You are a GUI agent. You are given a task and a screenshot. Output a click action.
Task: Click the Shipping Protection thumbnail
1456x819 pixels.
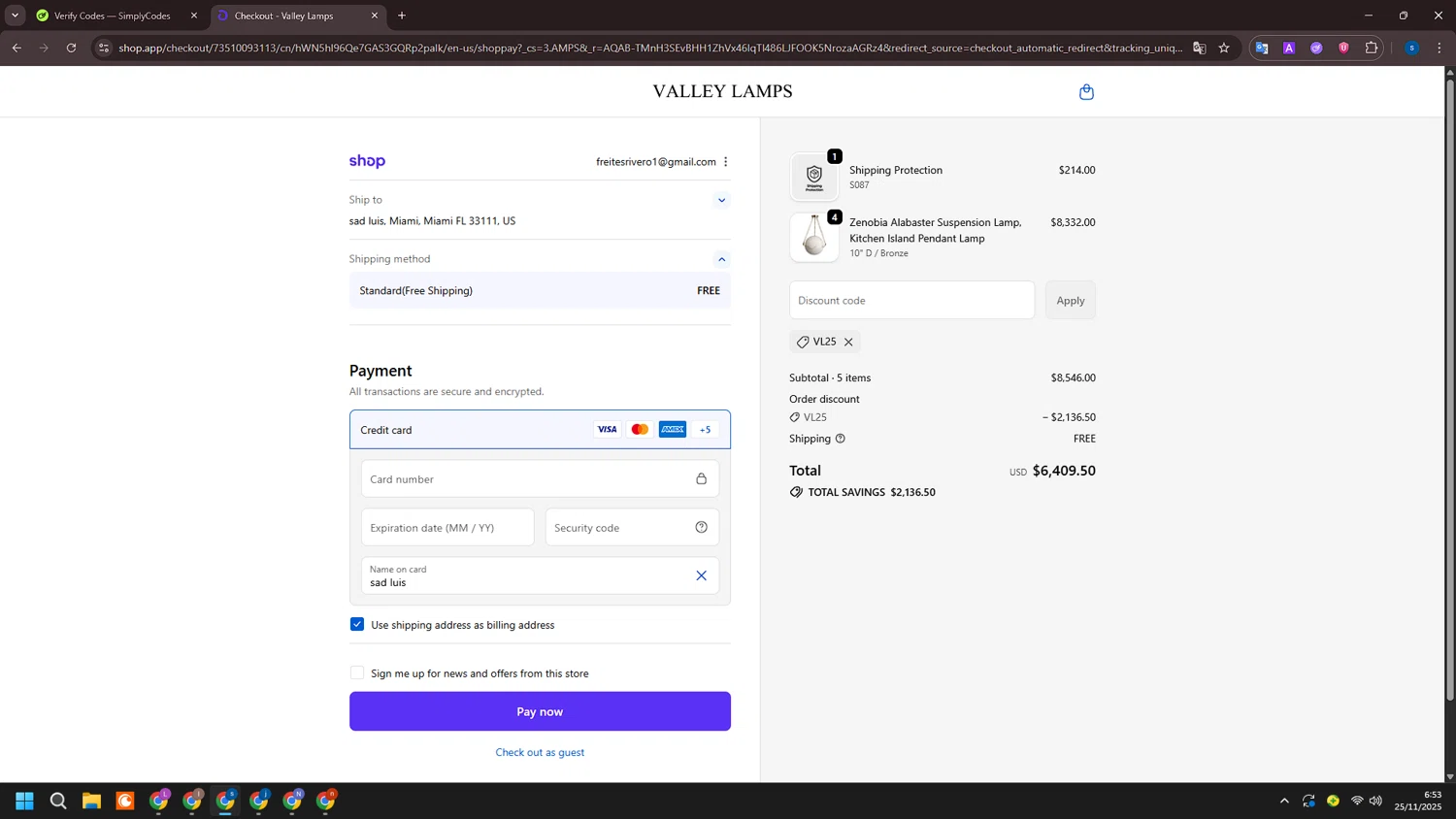tap(814, 177)
